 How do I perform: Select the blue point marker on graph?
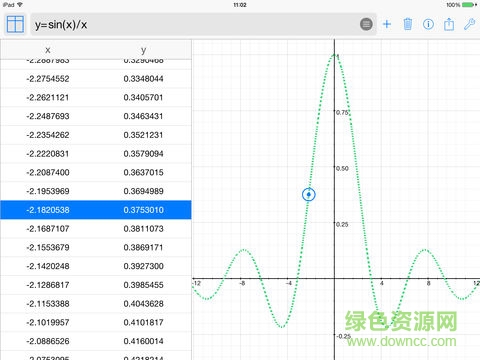coord(309,194)
